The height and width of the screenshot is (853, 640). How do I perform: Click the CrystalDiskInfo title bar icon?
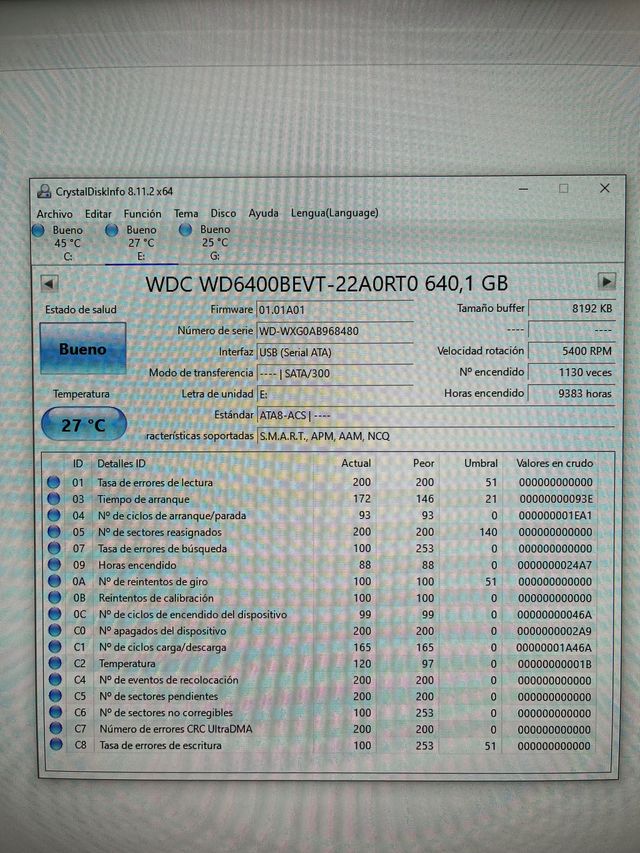tap(44, 191)
